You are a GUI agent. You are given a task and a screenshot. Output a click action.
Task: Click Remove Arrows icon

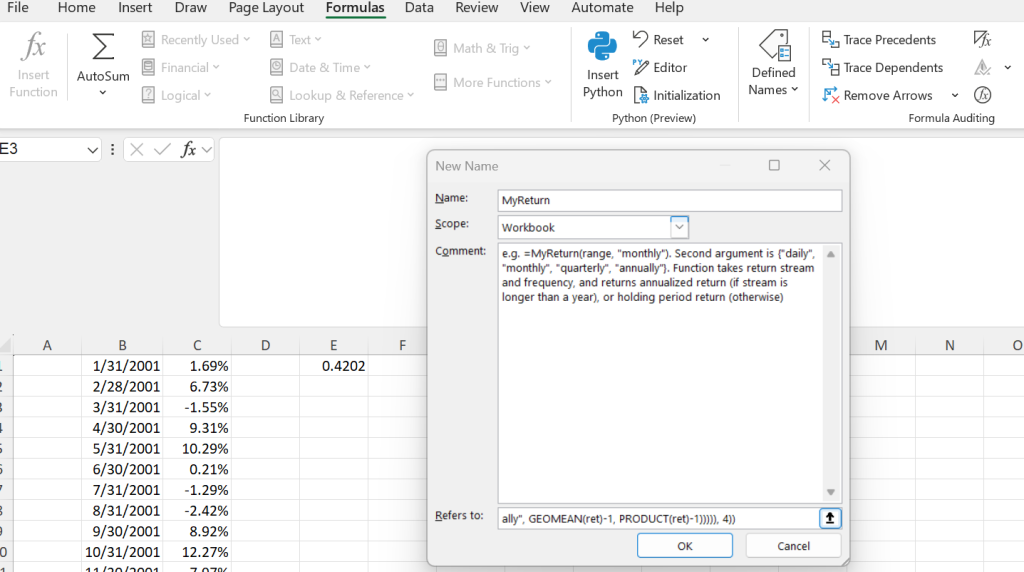pos(830,96)
